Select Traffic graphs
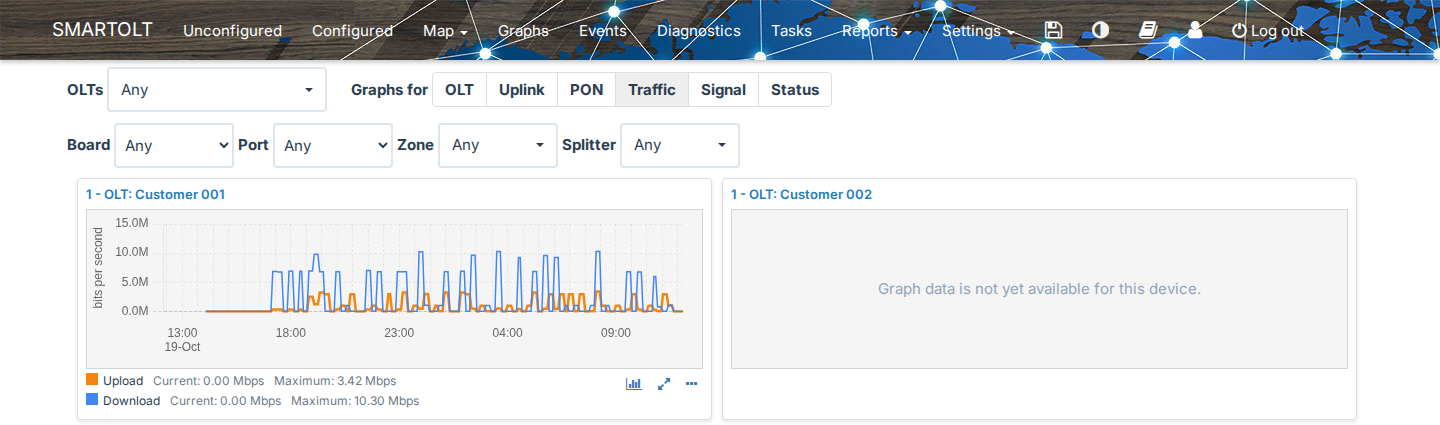The image size is (1440, 425). 652,90
